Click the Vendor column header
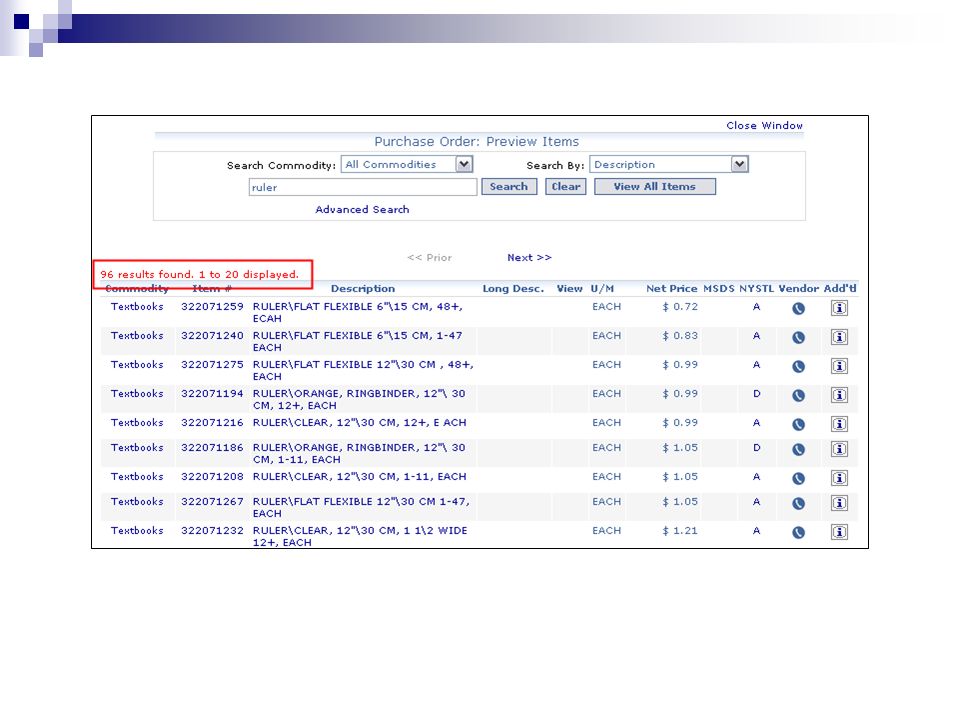Image resolution: width=960 pixels, height=720 pixels. pyautogui.click(x=798, y=288)
